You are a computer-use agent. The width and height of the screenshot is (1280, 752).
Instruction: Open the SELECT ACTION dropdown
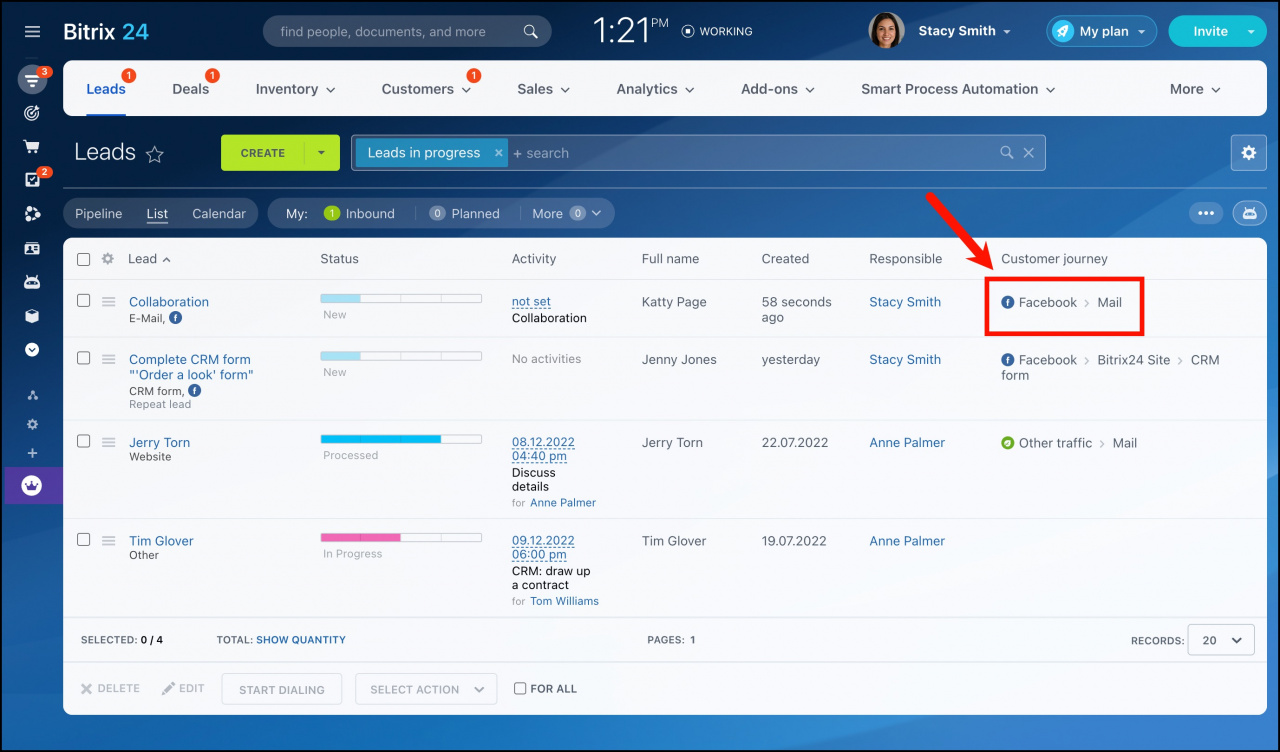point(426,689)
